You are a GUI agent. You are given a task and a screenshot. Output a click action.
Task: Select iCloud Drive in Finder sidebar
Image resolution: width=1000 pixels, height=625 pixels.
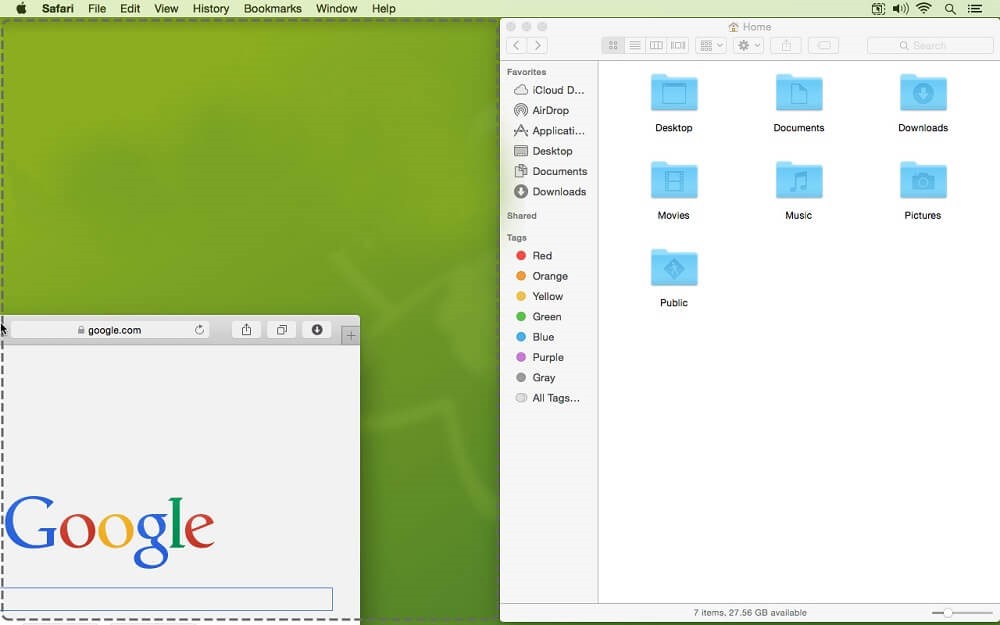click(549, 90)
